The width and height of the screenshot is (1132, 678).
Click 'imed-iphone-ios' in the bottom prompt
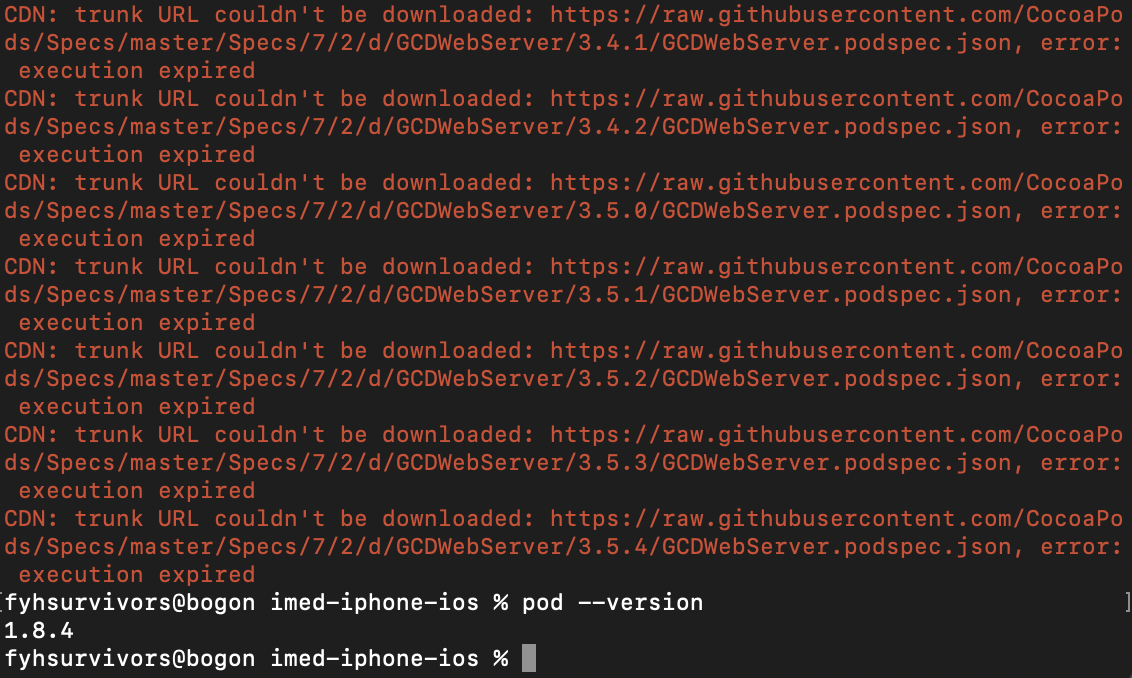tap(374, 659)
